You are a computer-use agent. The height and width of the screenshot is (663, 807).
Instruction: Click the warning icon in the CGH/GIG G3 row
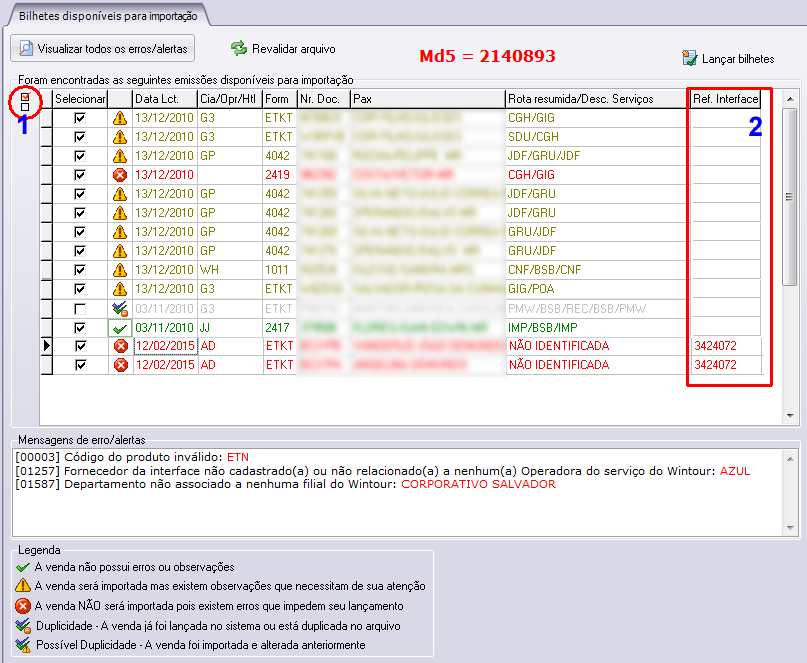coord(120,118)
